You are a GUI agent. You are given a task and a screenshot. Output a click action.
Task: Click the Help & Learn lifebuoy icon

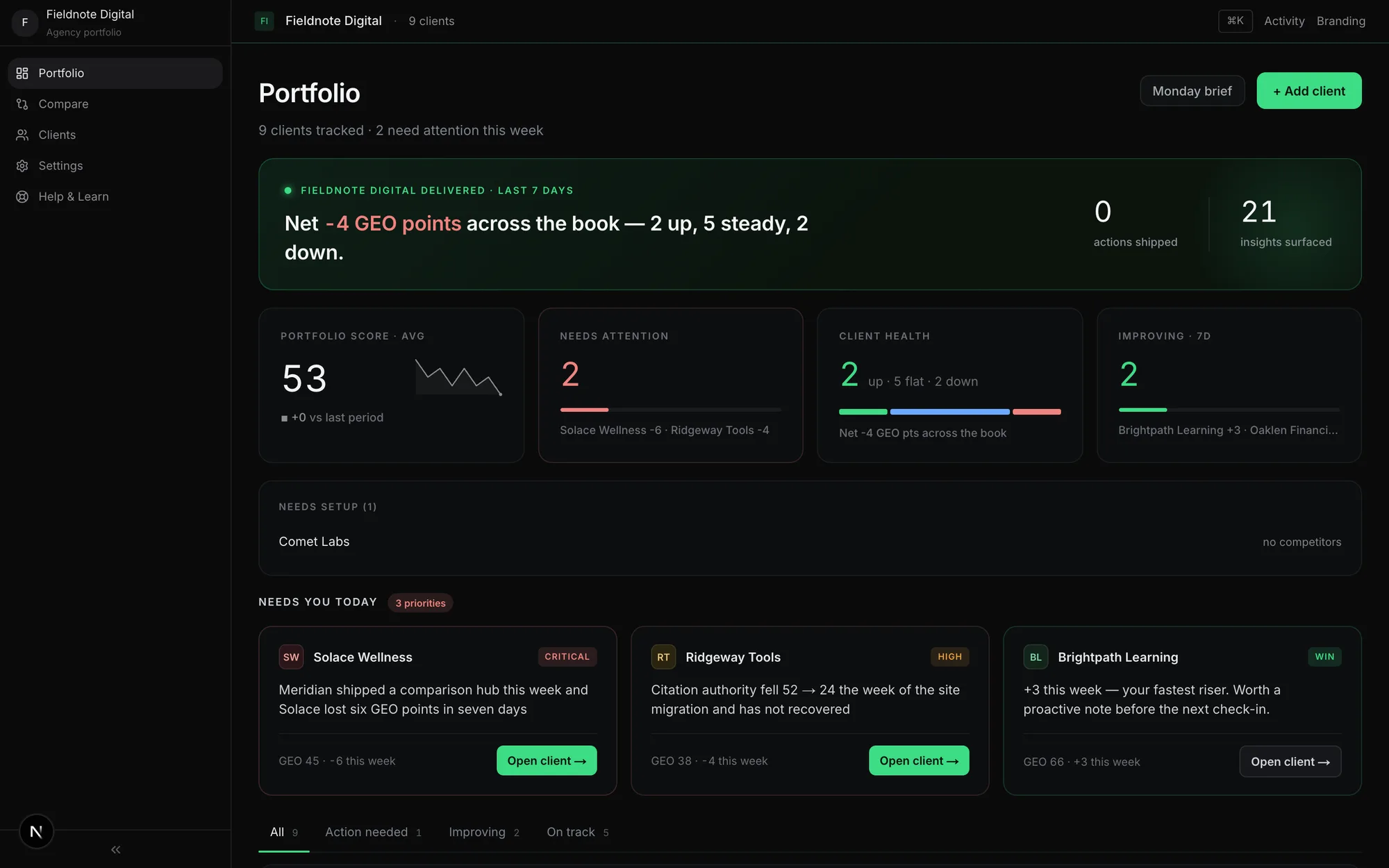click(x=22, y=197)
